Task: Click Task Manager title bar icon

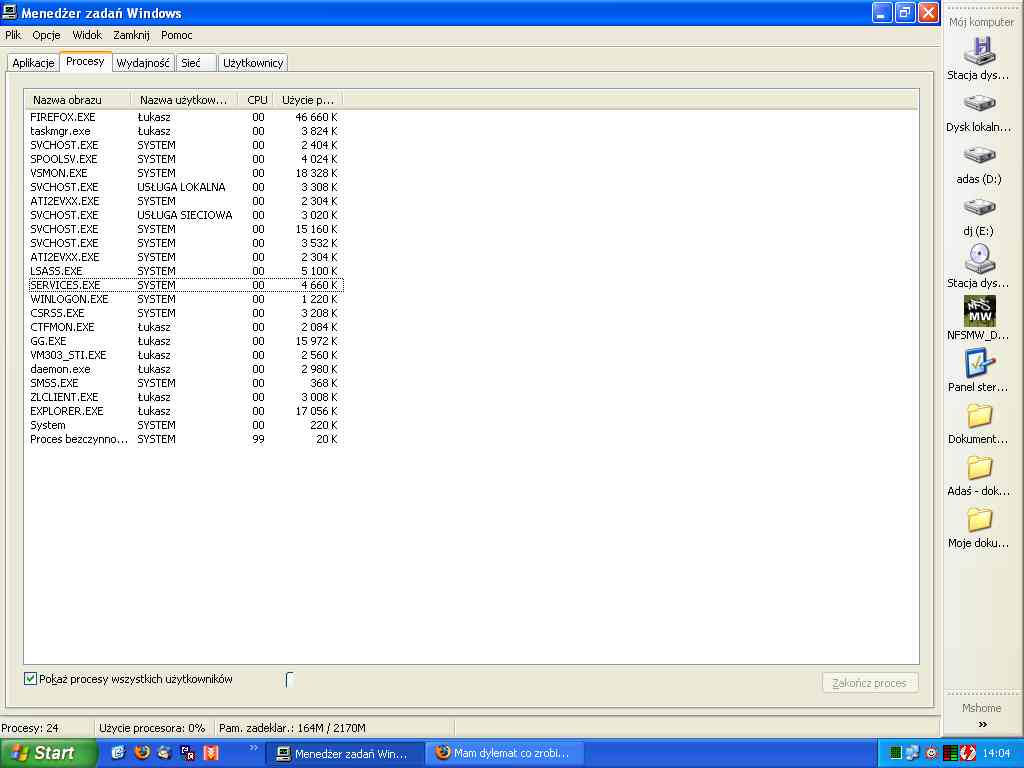Action: pyautogui.click(x=9, y=12)
